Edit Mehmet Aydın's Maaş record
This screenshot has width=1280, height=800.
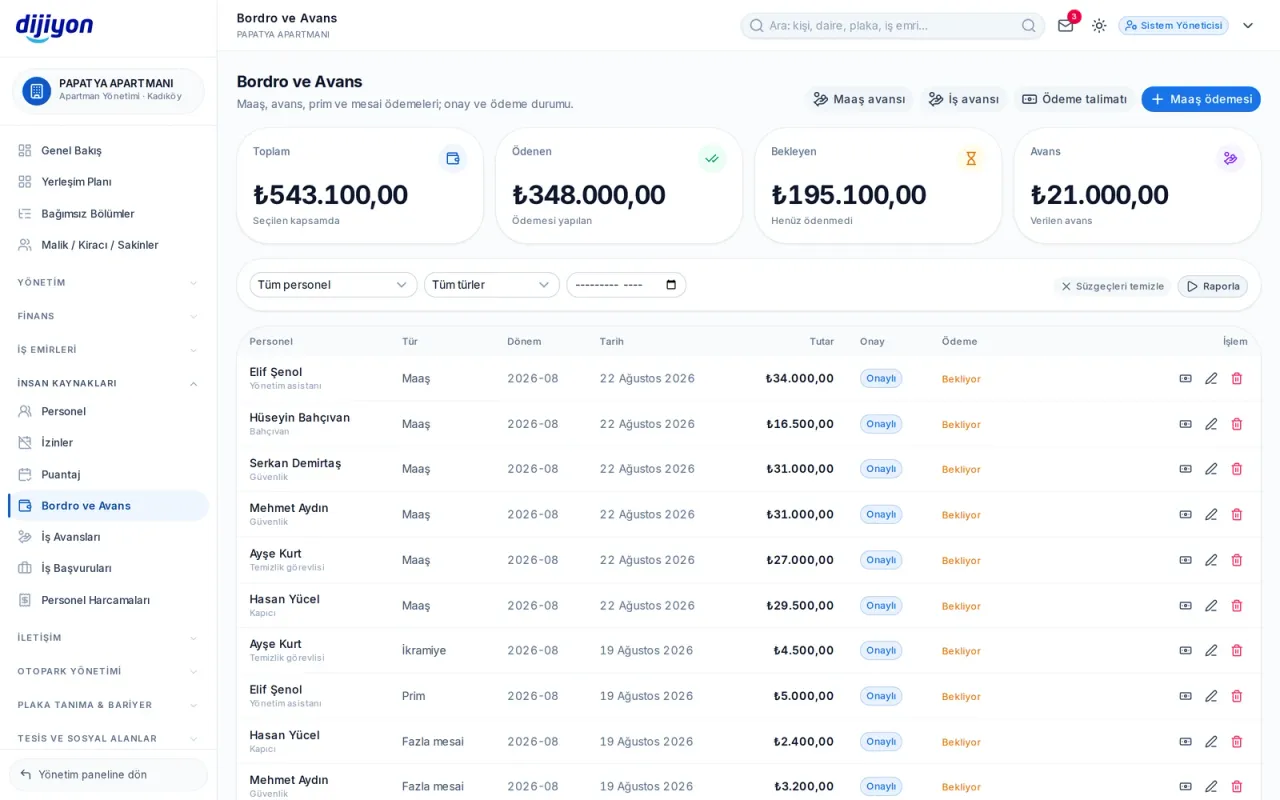pyautogui.click(x=1211, y=514)
